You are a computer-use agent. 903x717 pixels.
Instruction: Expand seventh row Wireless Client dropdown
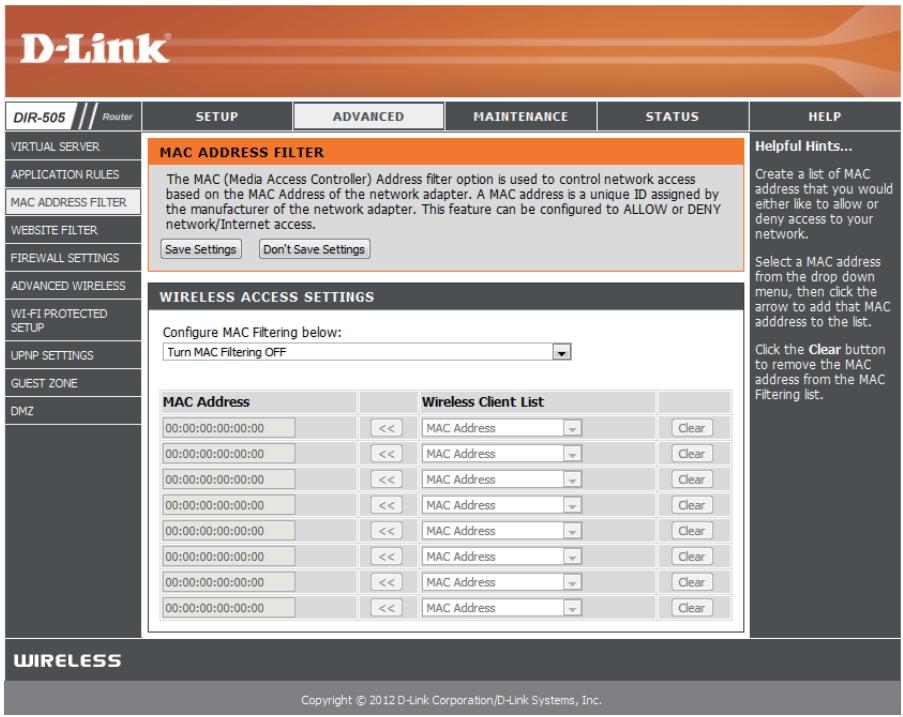pyautogui.click(x=502, y=582)
